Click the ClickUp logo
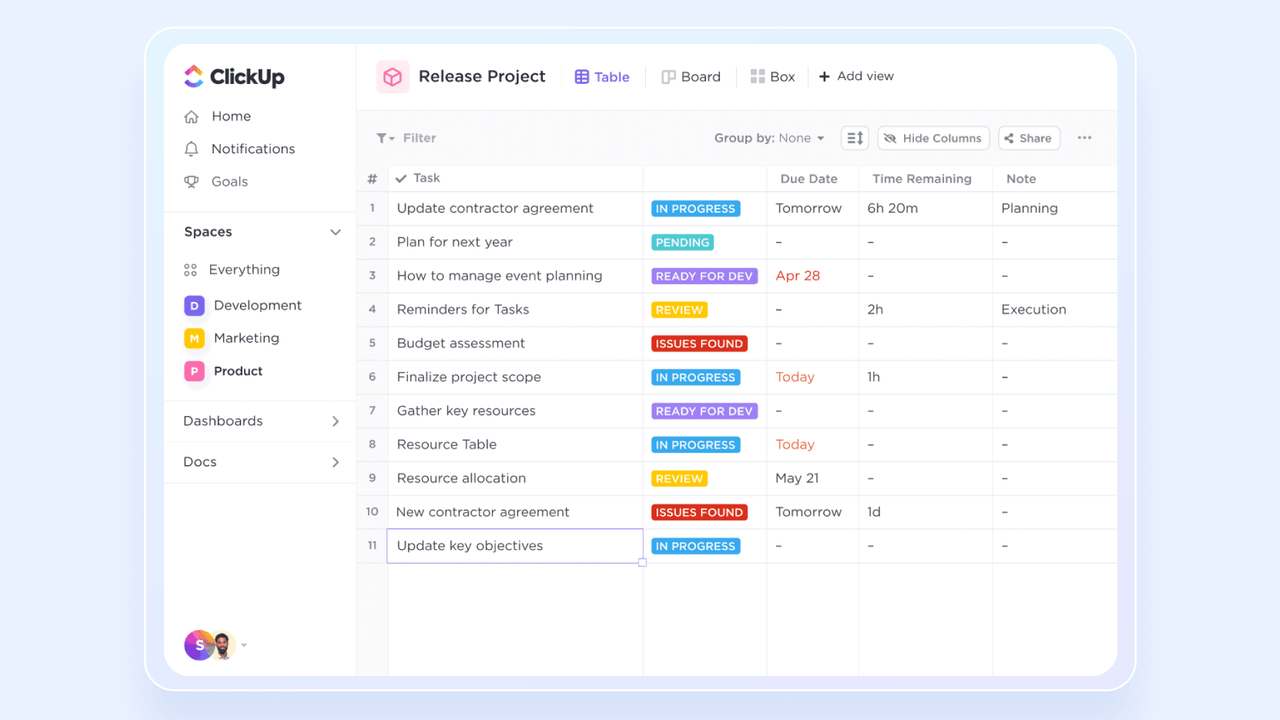 click(234, 77)
